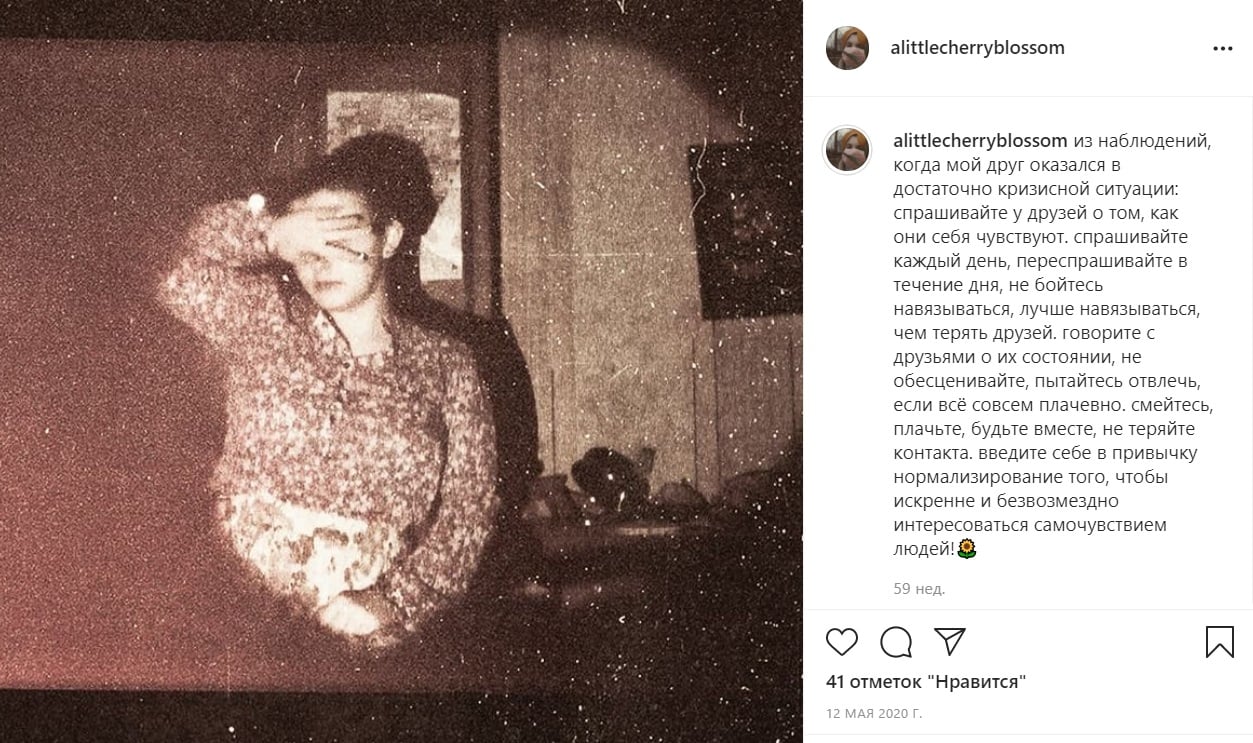Open the header profile avatar
1253x743 pixels.
847,48
